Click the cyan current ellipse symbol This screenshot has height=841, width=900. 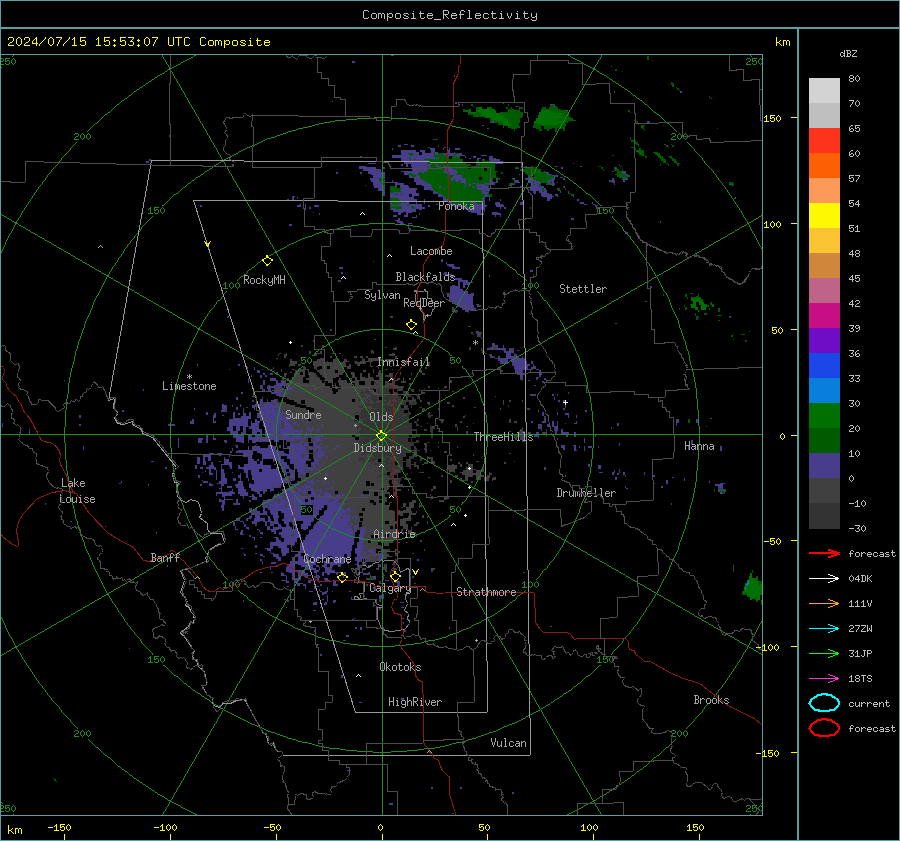[x=824, y=703]
